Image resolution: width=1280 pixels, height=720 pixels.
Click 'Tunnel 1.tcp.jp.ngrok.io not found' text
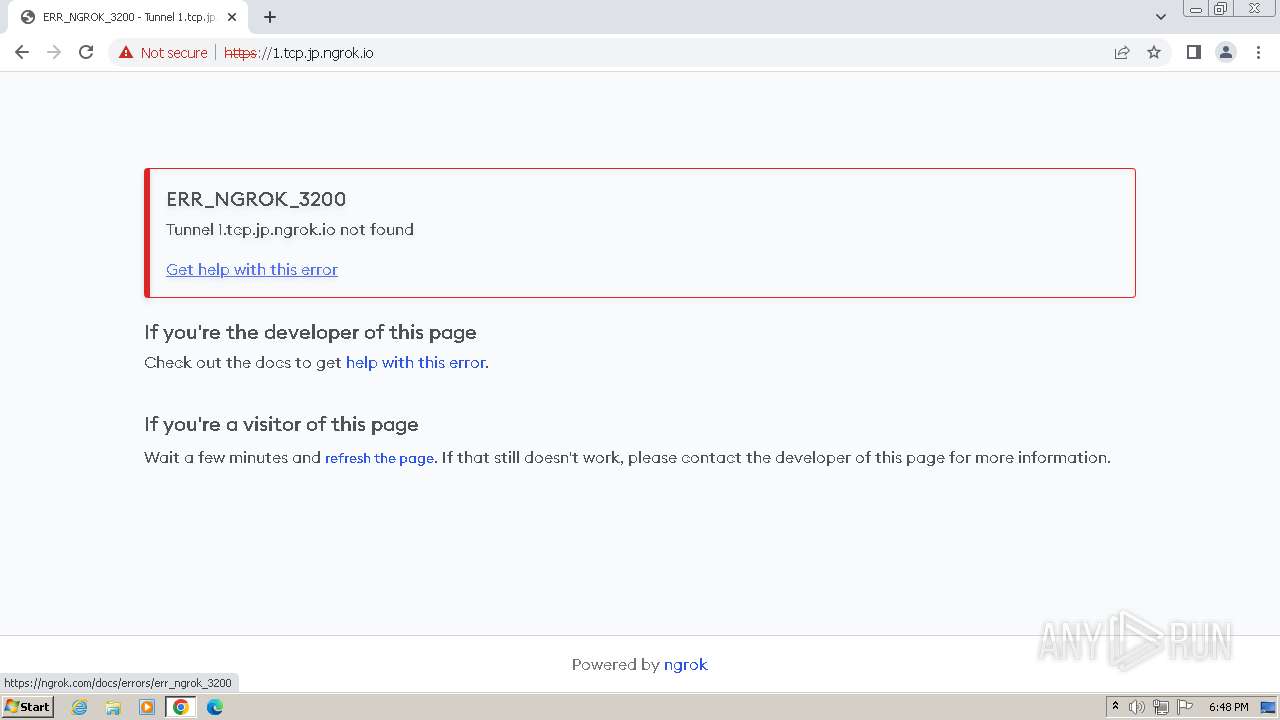click(290, 230)
